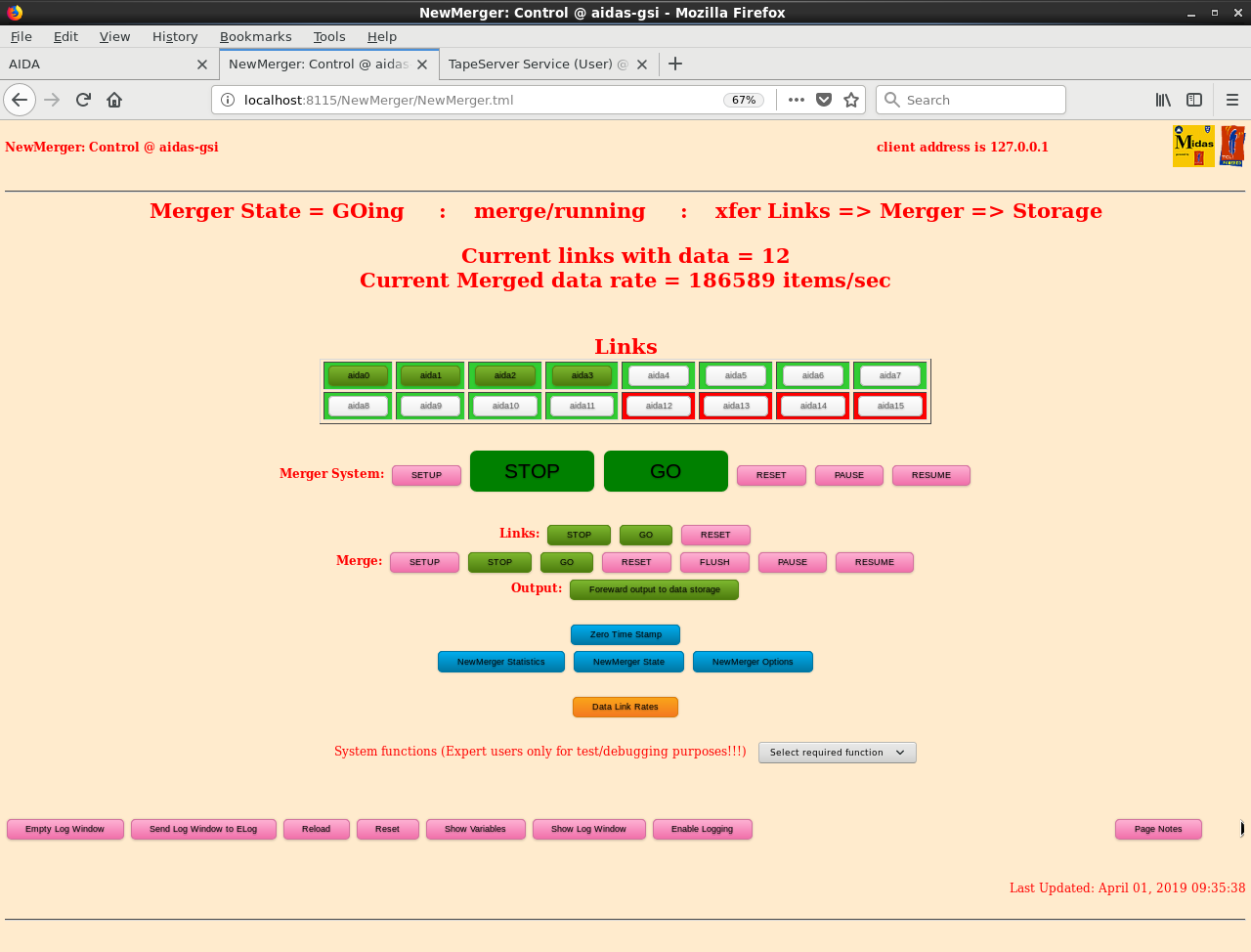Enable the aida15 link
Image resolution: width=1251 pixels, height=952 pixels.
890,406
